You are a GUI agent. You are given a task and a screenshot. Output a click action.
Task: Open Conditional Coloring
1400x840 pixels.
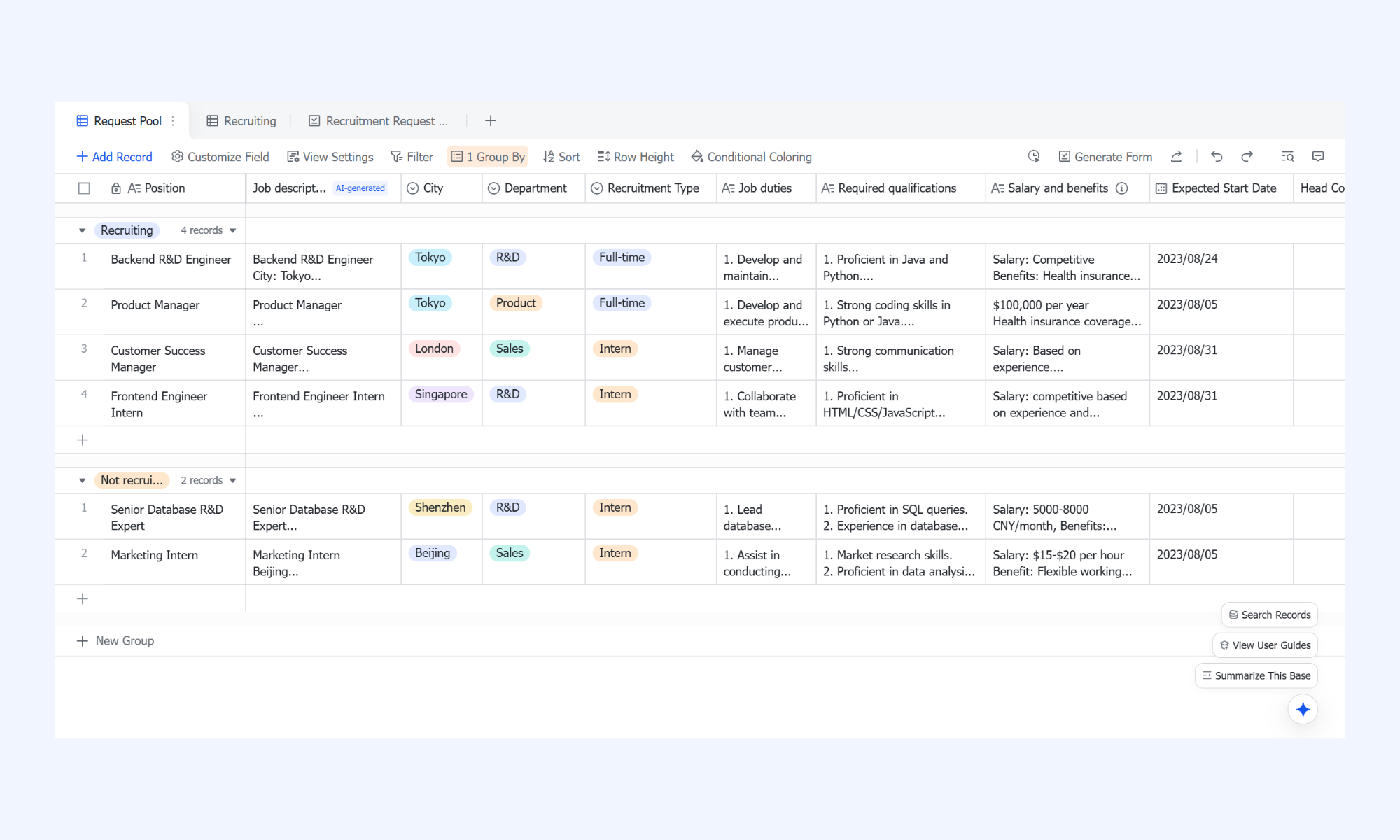(752, 157)
